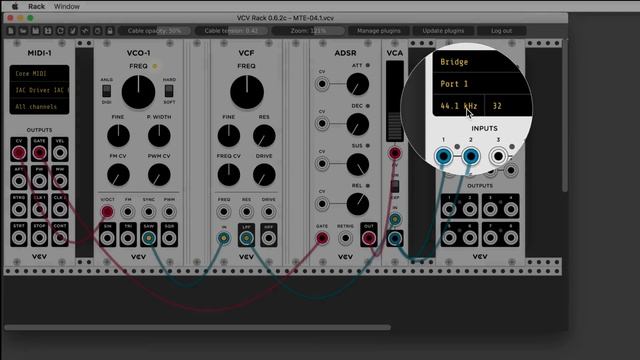The width and height of the screenshot is (640, 360).
Task: Click the horizontal scrollbar below the rack
Action: pyautogui.click(x=198, y=327)
